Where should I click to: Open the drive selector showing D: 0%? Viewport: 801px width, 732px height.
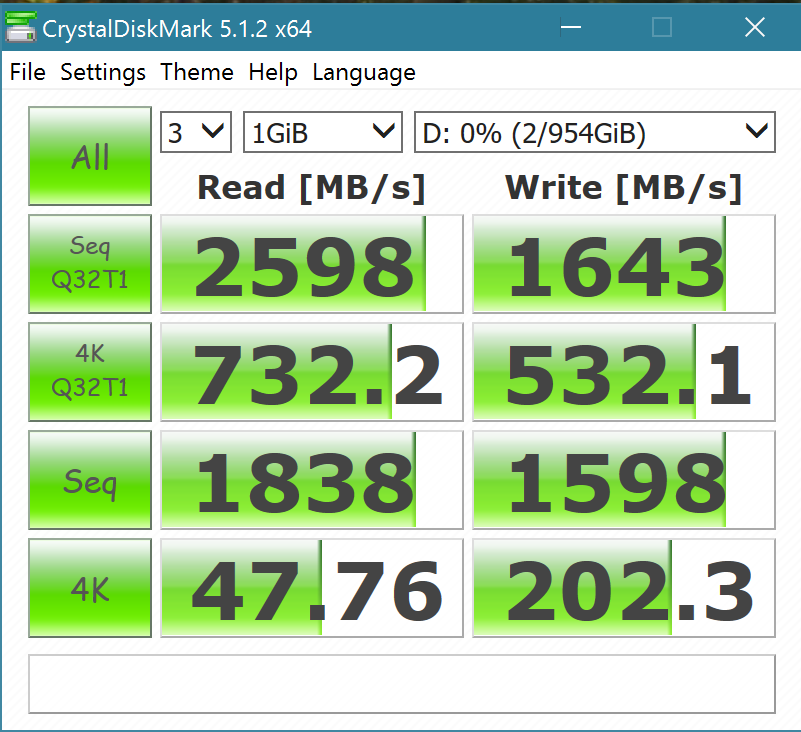click(594, 132)
